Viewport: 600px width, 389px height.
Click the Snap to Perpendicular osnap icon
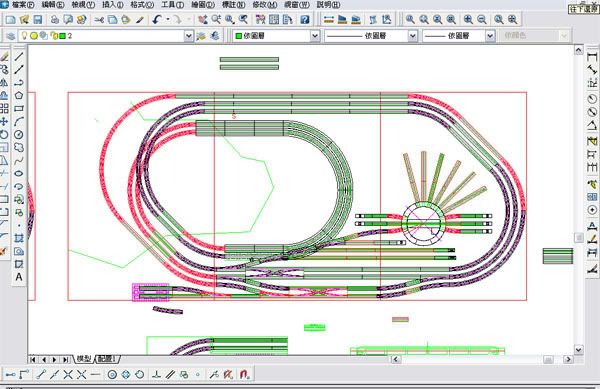coord(156,374)
